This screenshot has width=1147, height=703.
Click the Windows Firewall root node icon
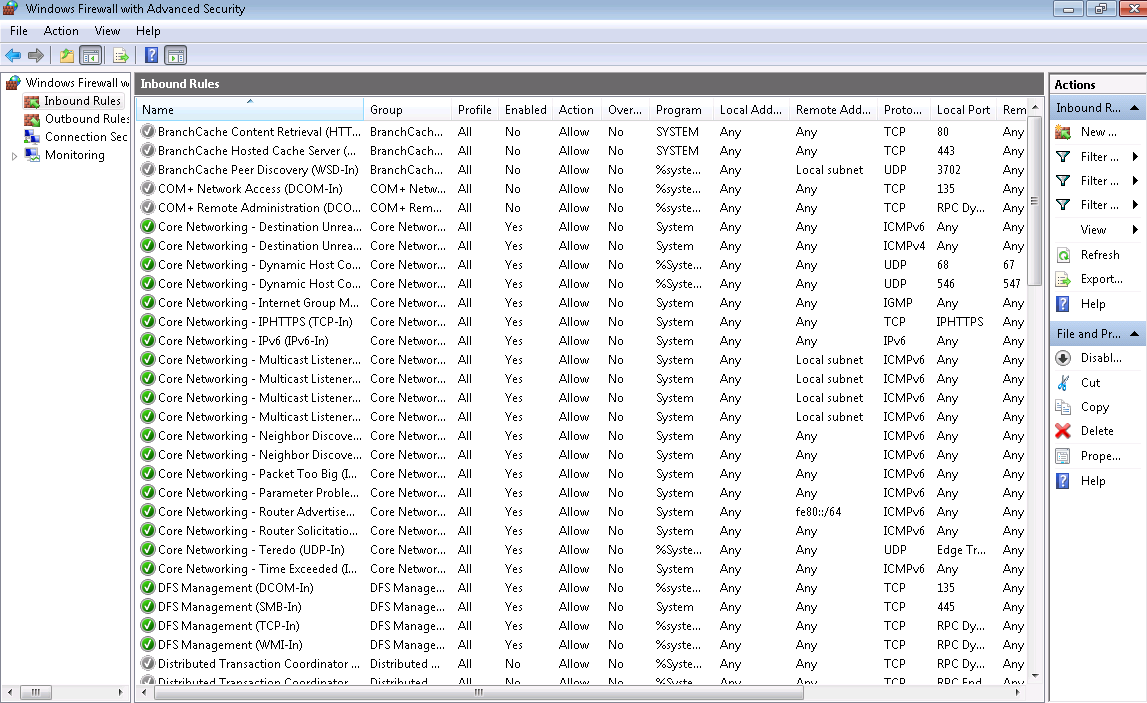point(13,83)
